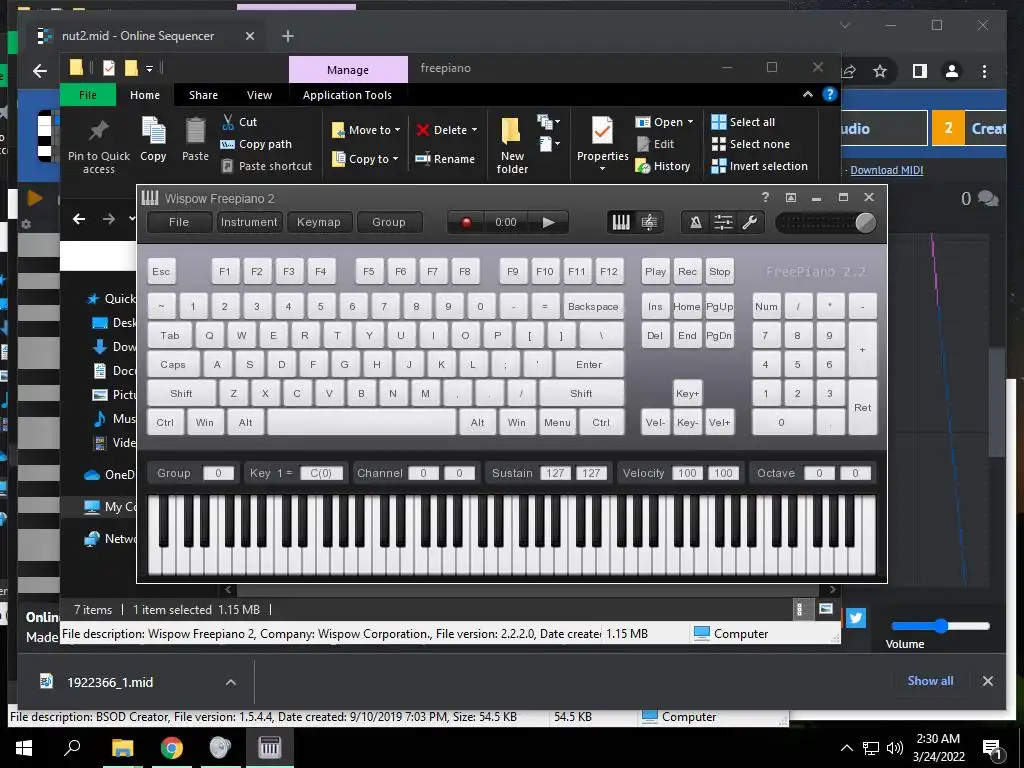Image resolution: width=1024 pixels, height=768 pixels.
Task: Collapse the Explorer ribbon chevron
Action: pyautogui.click(x=808, y=95)
